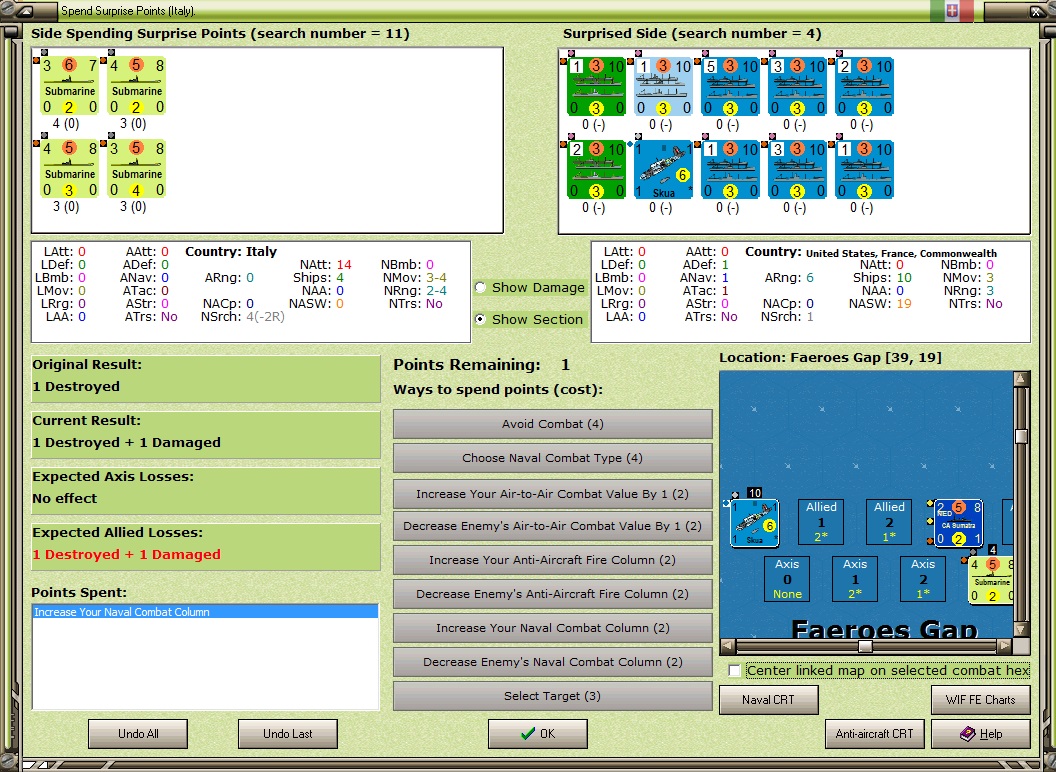This screenshot has width=1056, height=772.
Task: Select the blue 2-3-10 ship counter
Action: pyautogui.click(x=864, y=87)
